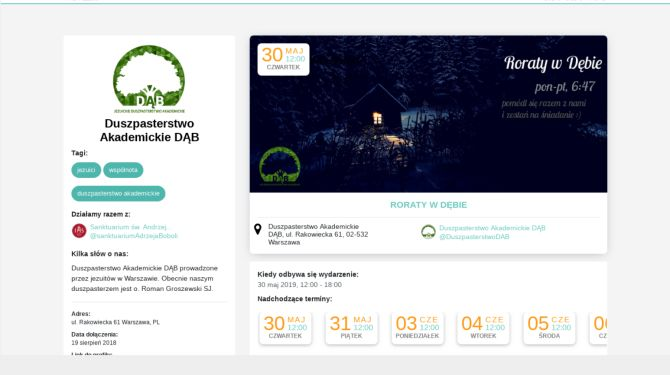Choose the 05 CZE Środa date card

coord(549,328)
